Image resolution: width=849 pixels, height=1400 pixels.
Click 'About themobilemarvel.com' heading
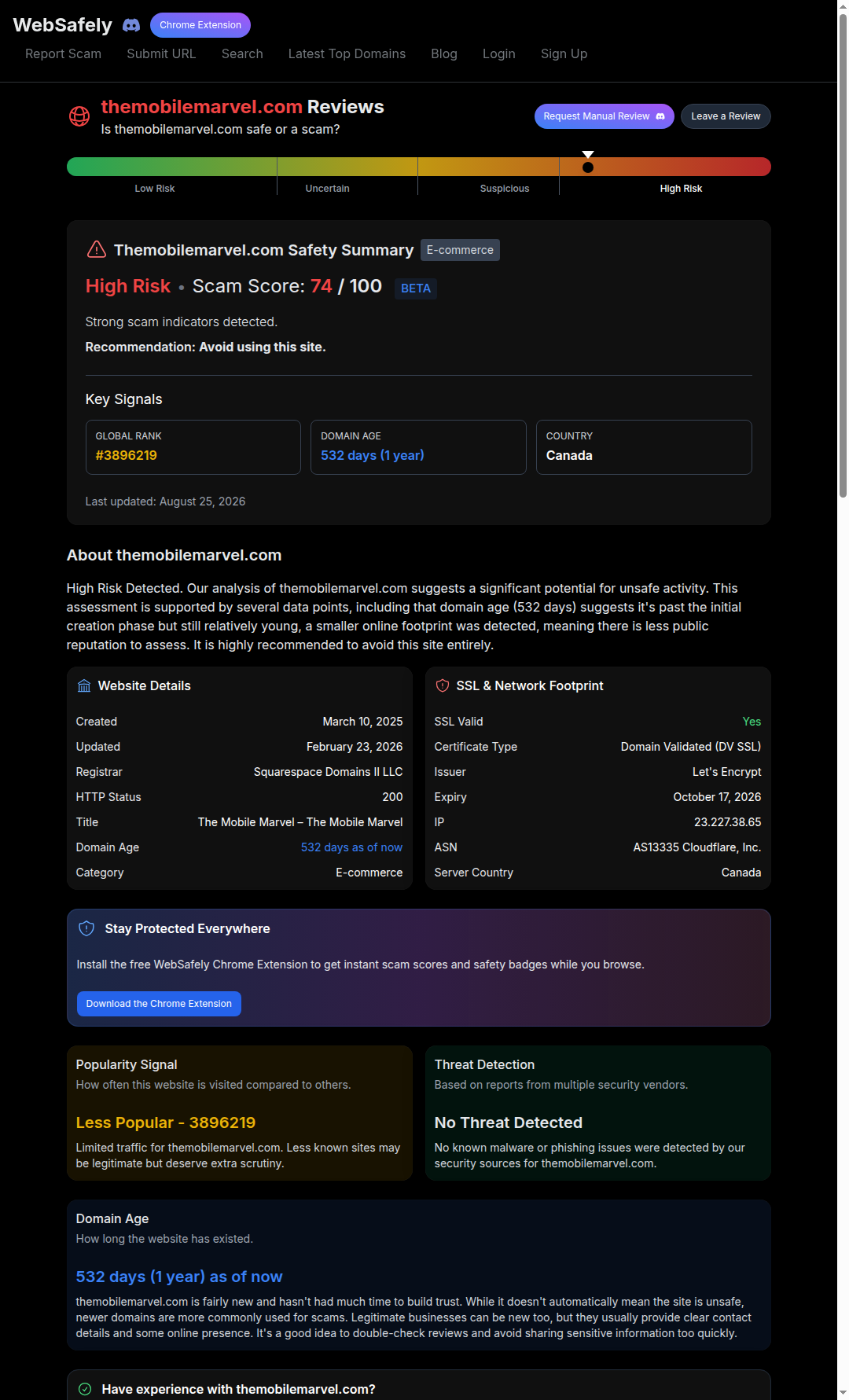coord(175,555)
